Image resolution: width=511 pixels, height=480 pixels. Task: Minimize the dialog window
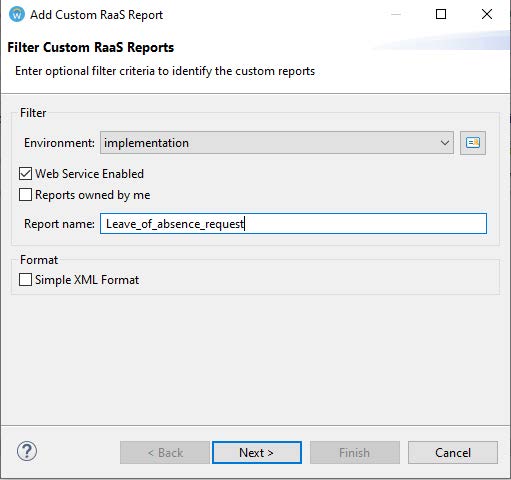click(396, 14)
